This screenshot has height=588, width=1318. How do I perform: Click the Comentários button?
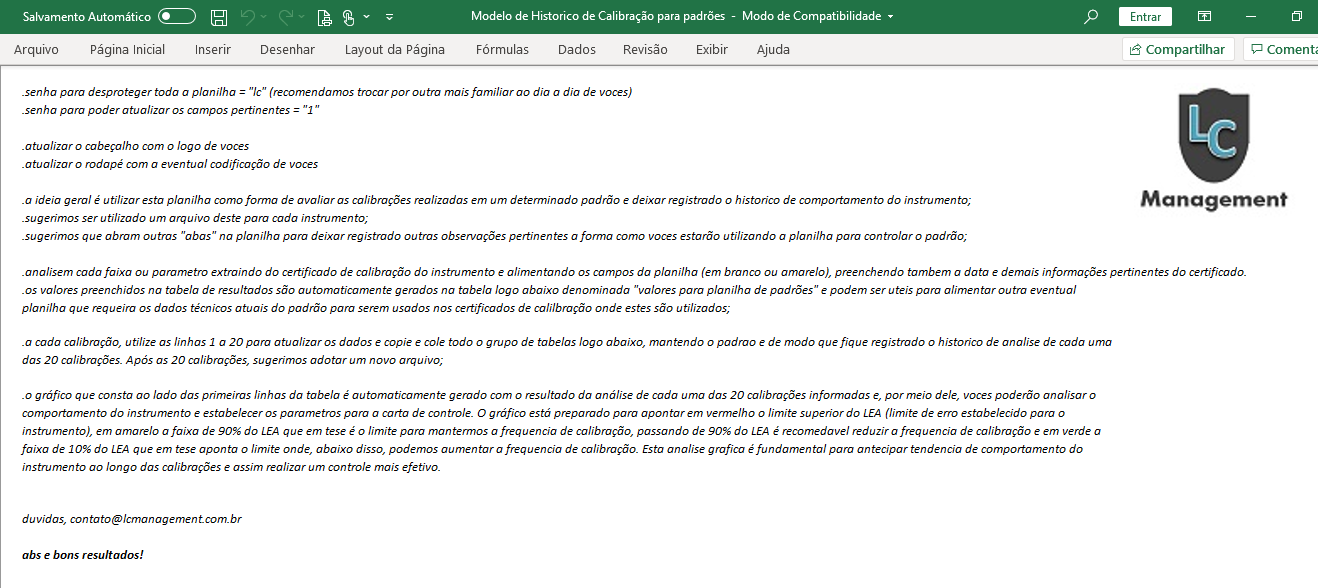(1281, 49)
